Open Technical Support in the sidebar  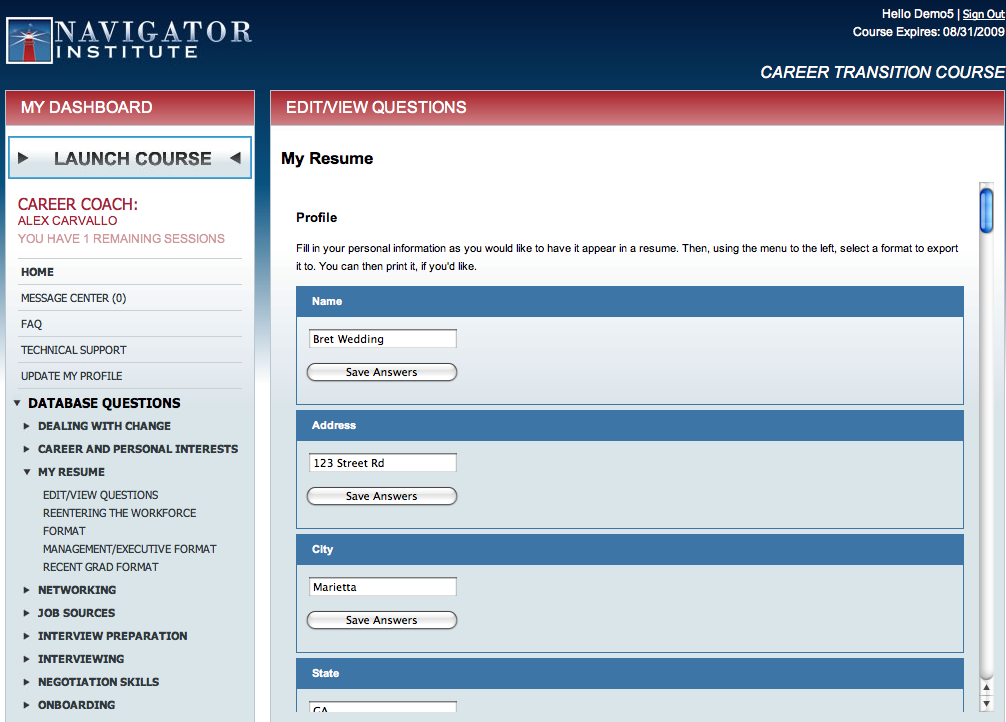73,350
